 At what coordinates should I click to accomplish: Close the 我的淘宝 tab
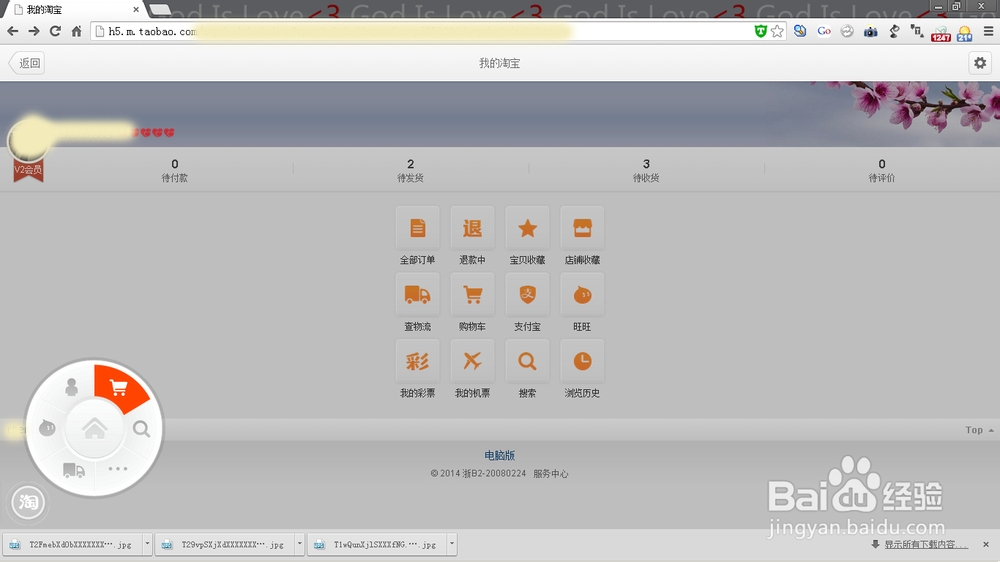pyautogui.click(x=136, y=10)
